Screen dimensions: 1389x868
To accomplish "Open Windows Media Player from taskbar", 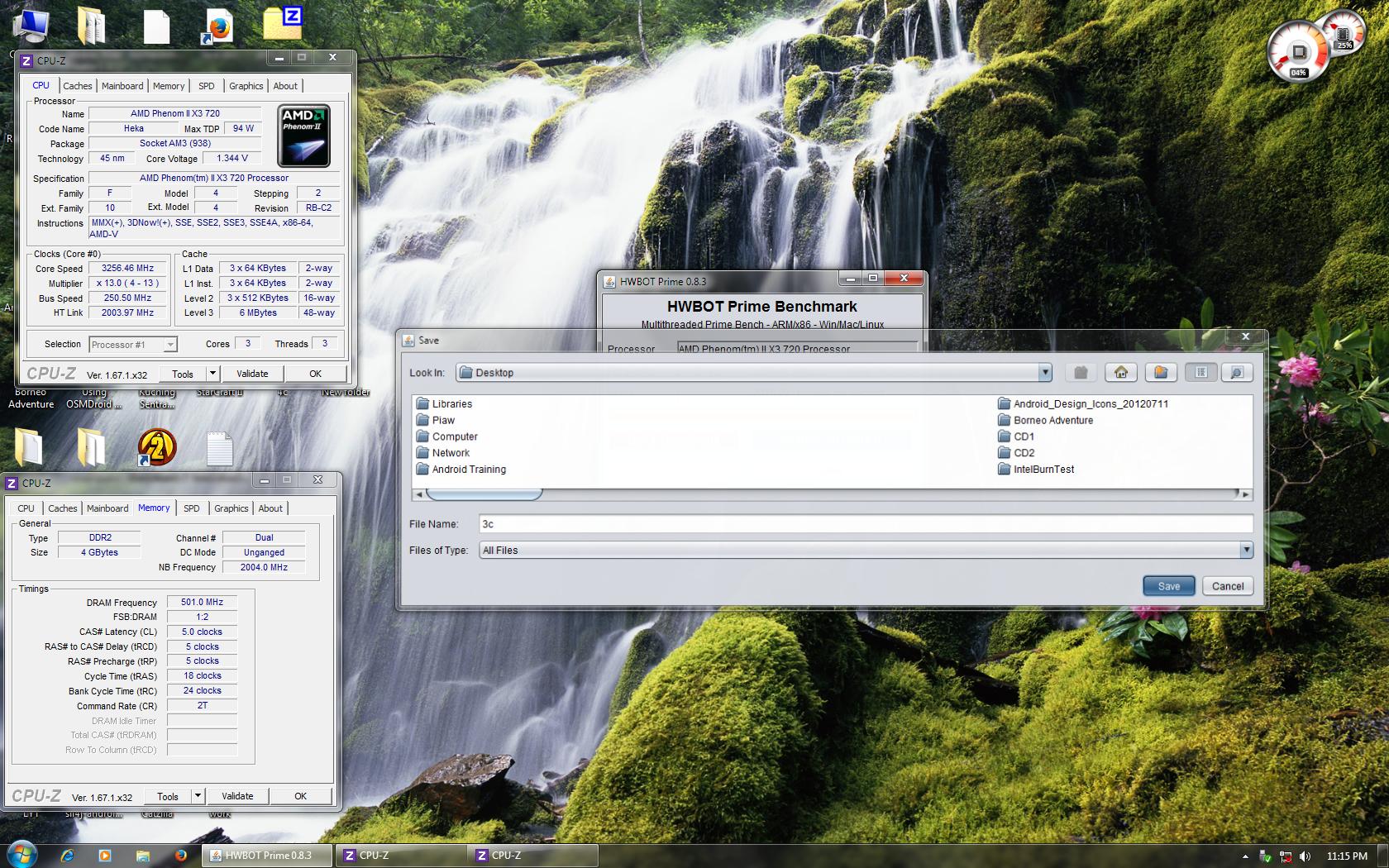I will pos(104,856).
